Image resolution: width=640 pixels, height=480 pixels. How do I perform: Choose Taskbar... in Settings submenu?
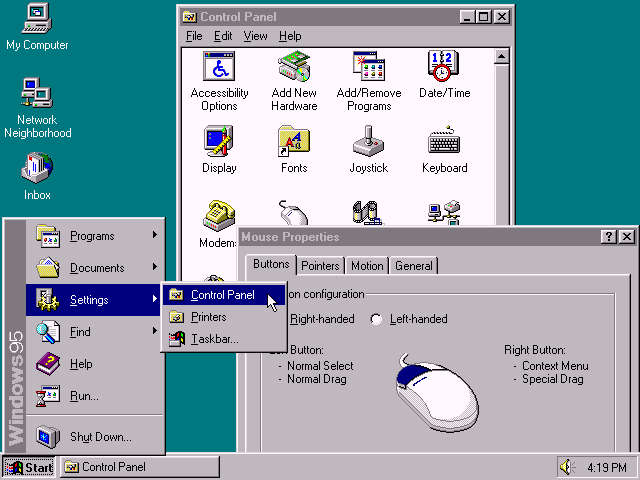224,339
